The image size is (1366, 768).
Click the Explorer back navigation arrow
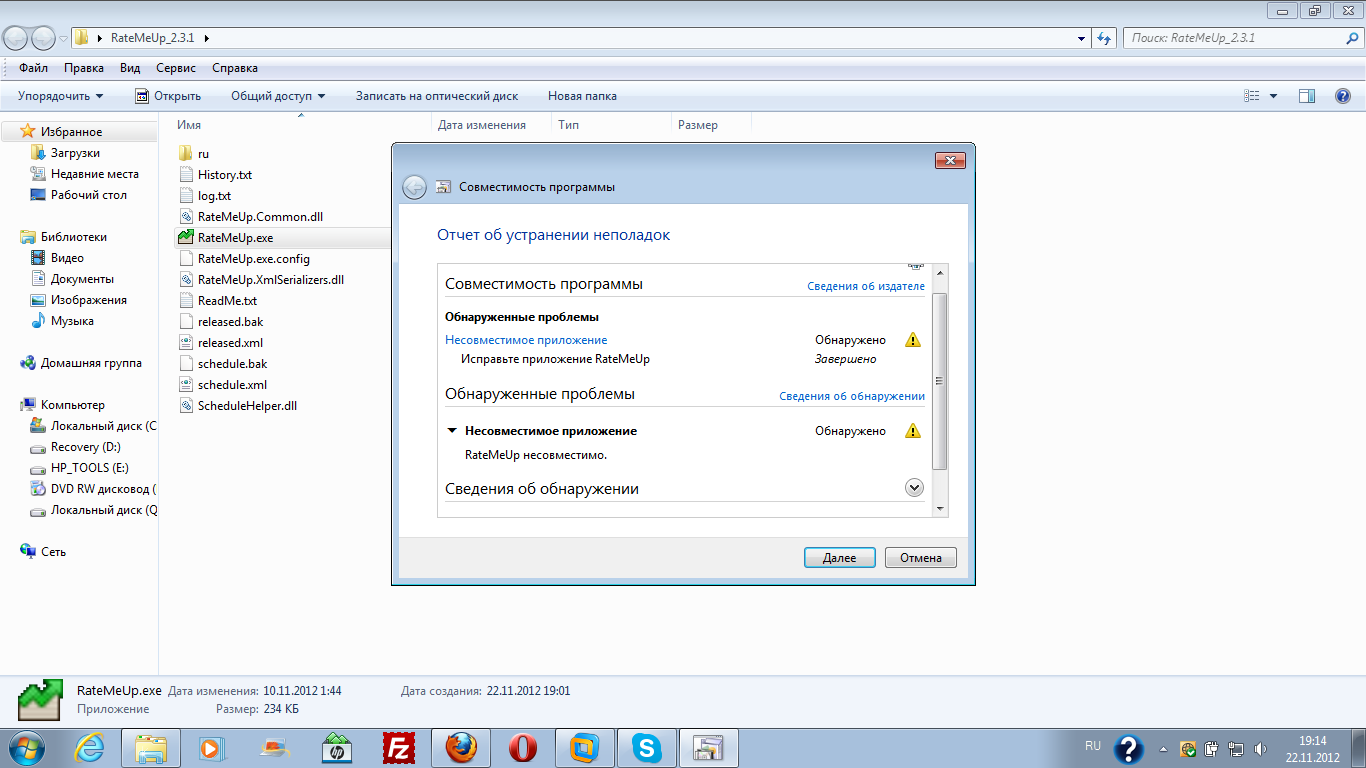point(16,38)
